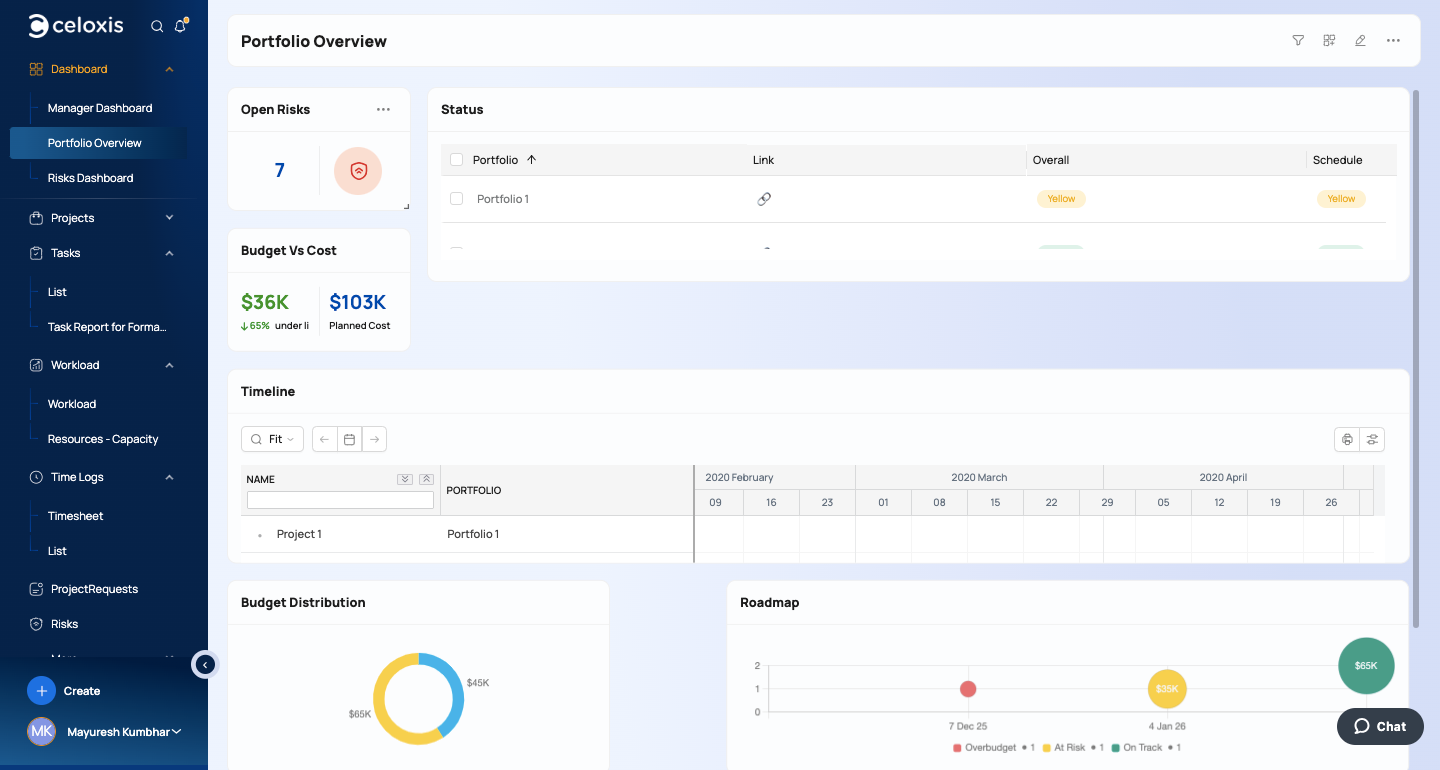The width and height of the screenshot is (1440, 770).
Task: Click the timeline NAME filter input field
Action: click(x=340, y=500)
